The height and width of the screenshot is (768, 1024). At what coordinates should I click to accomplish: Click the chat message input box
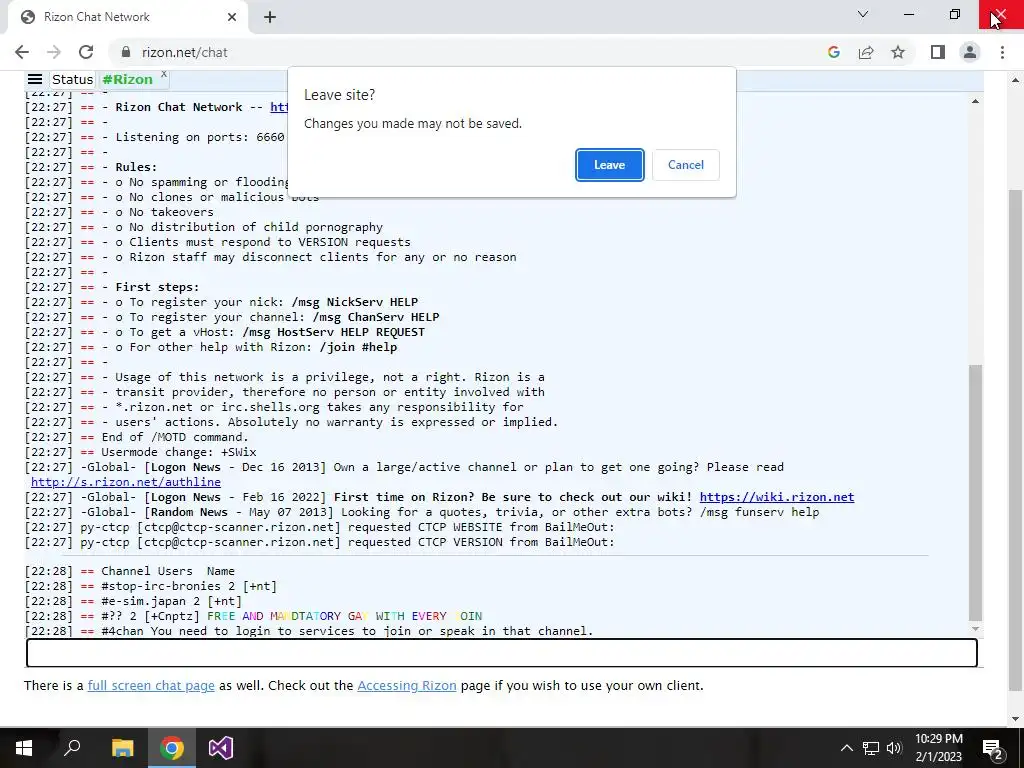[502, 653]
